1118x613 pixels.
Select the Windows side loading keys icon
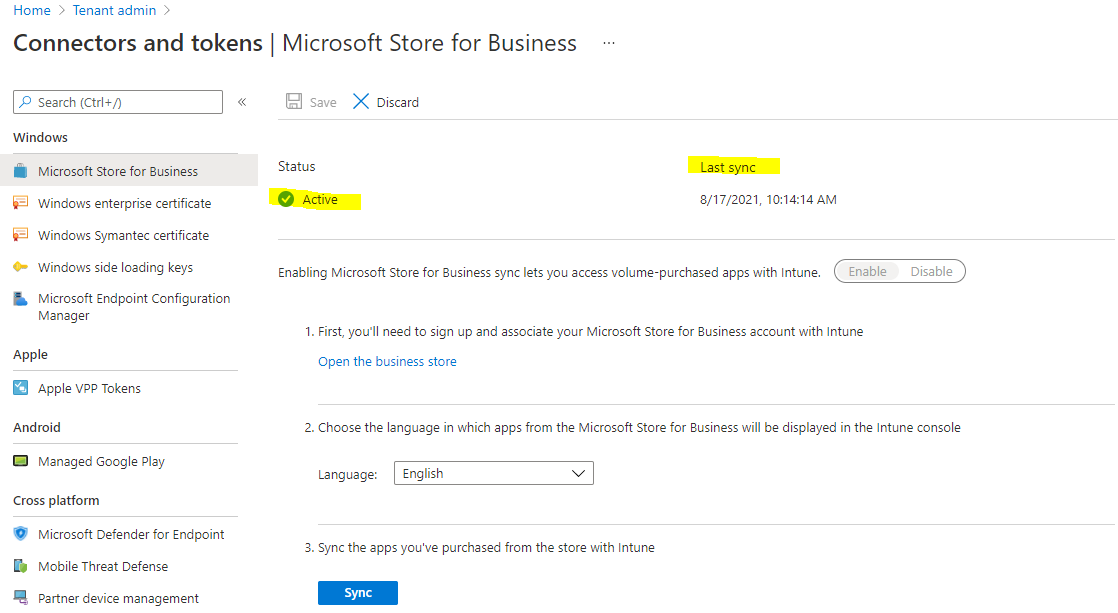point(23,267)
